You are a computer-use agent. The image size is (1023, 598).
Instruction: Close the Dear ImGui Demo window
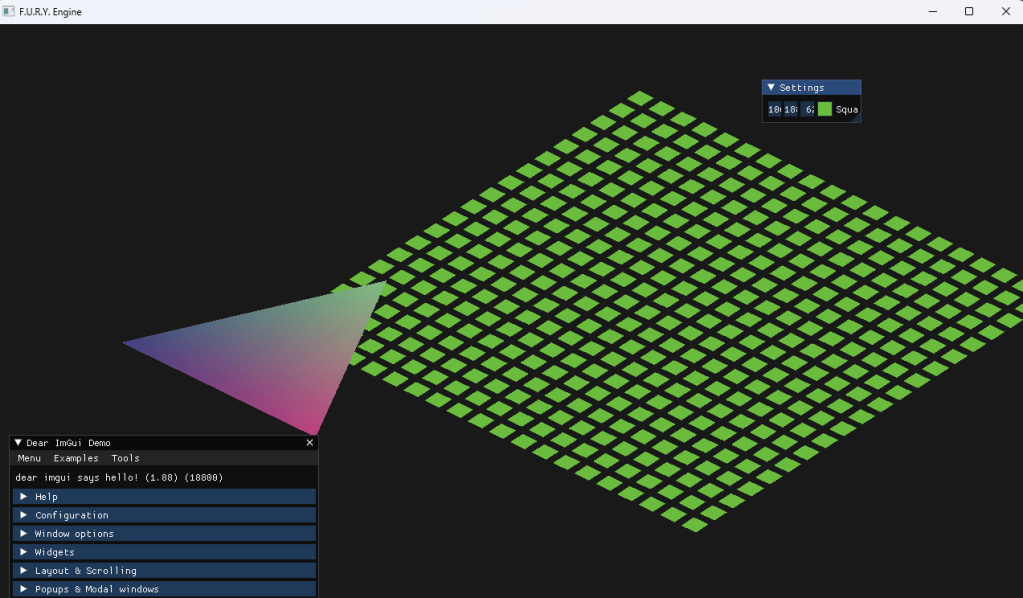pyautogui.click(x=309, y=443)
